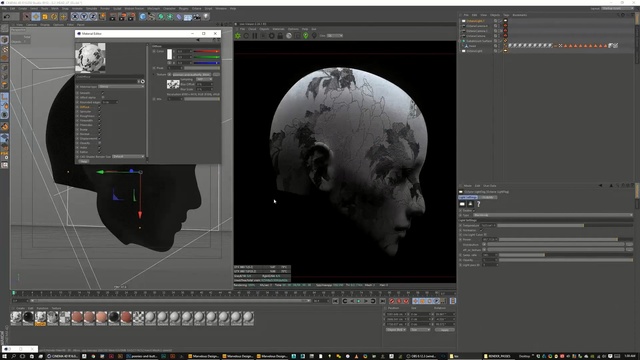Toggle the Specular channel checkbox

(x=100, y=111)
